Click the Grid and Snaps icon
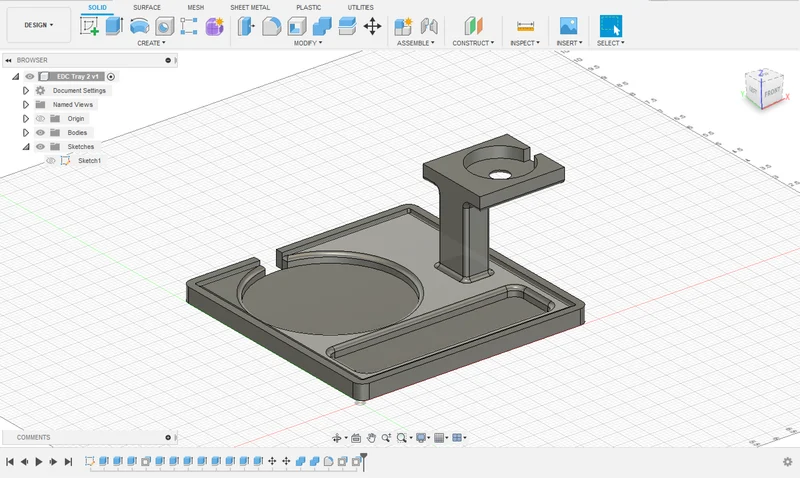The height and width of the screenshot is (478, 800). point(439,438)
